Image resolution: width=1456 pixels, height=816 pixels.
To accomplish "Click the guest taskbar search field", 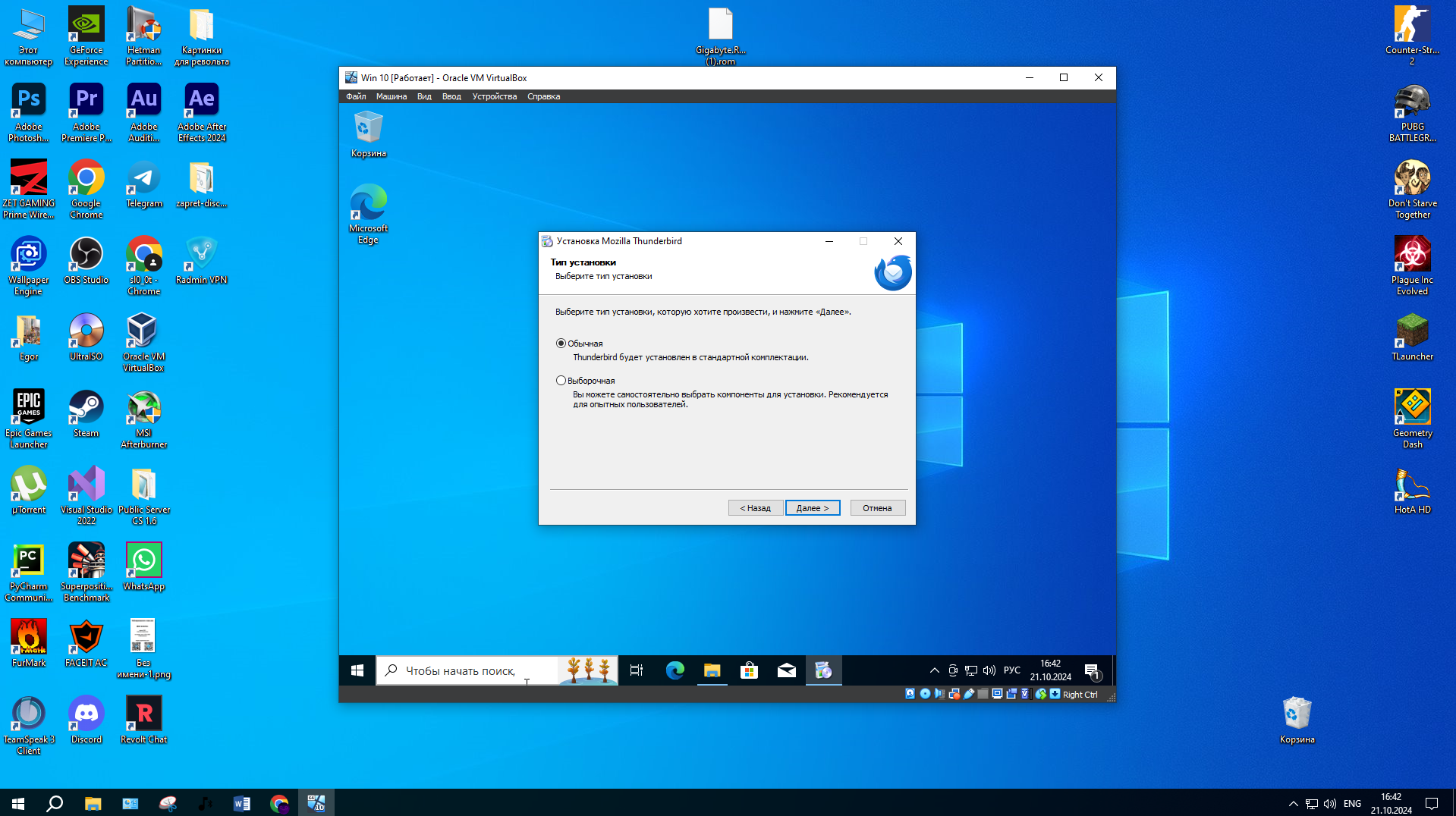I will [x=497, y=670].
